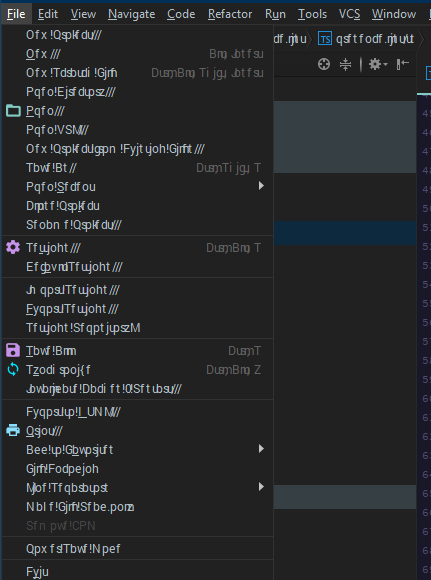This screenshot has width=431, height=580.
Task: Select the "Nblf!Gjmf!Sfbe.pomz" entry
Action: (137, 507)
